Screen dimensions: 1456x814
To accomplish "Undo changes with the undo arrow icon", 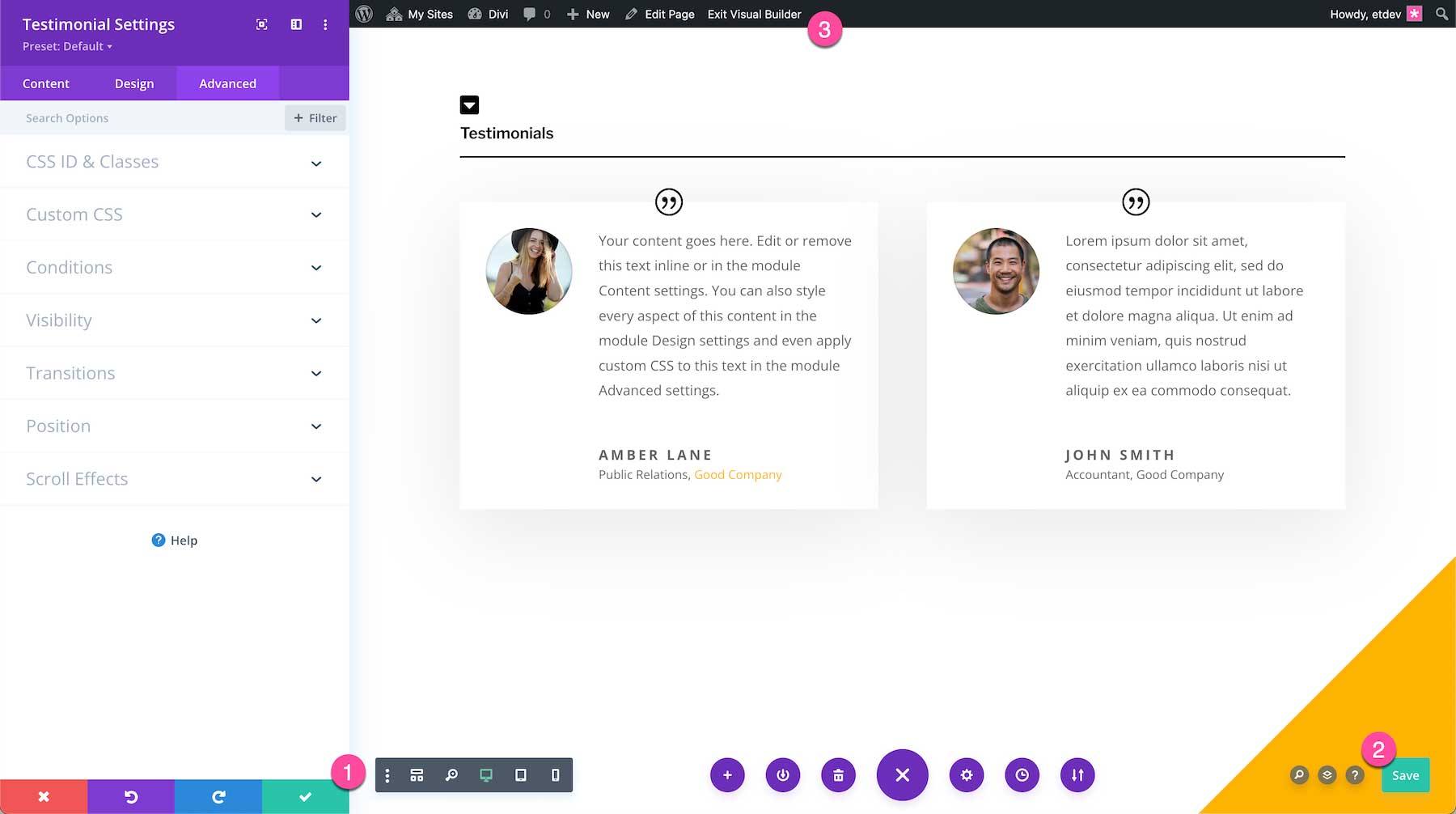I will click(x=130, y=795).
